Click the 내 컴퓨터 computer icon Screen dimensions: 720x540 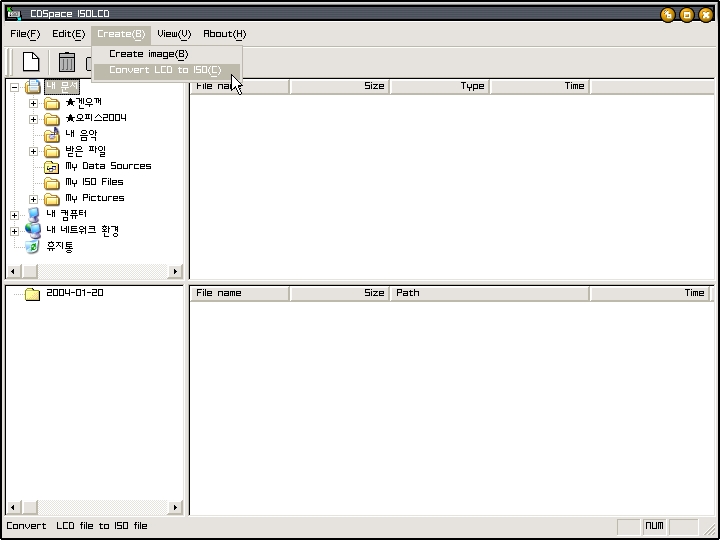coord(33,215)
